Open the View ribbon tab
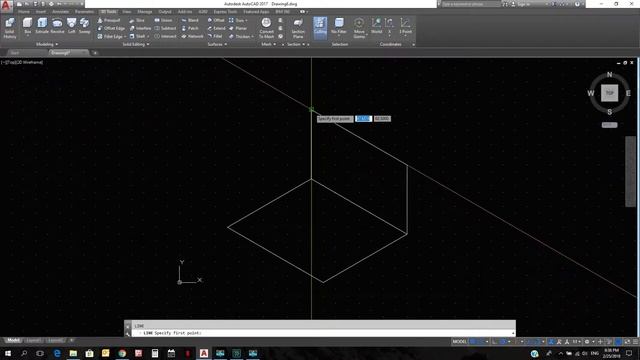 (x=127, y=12)
